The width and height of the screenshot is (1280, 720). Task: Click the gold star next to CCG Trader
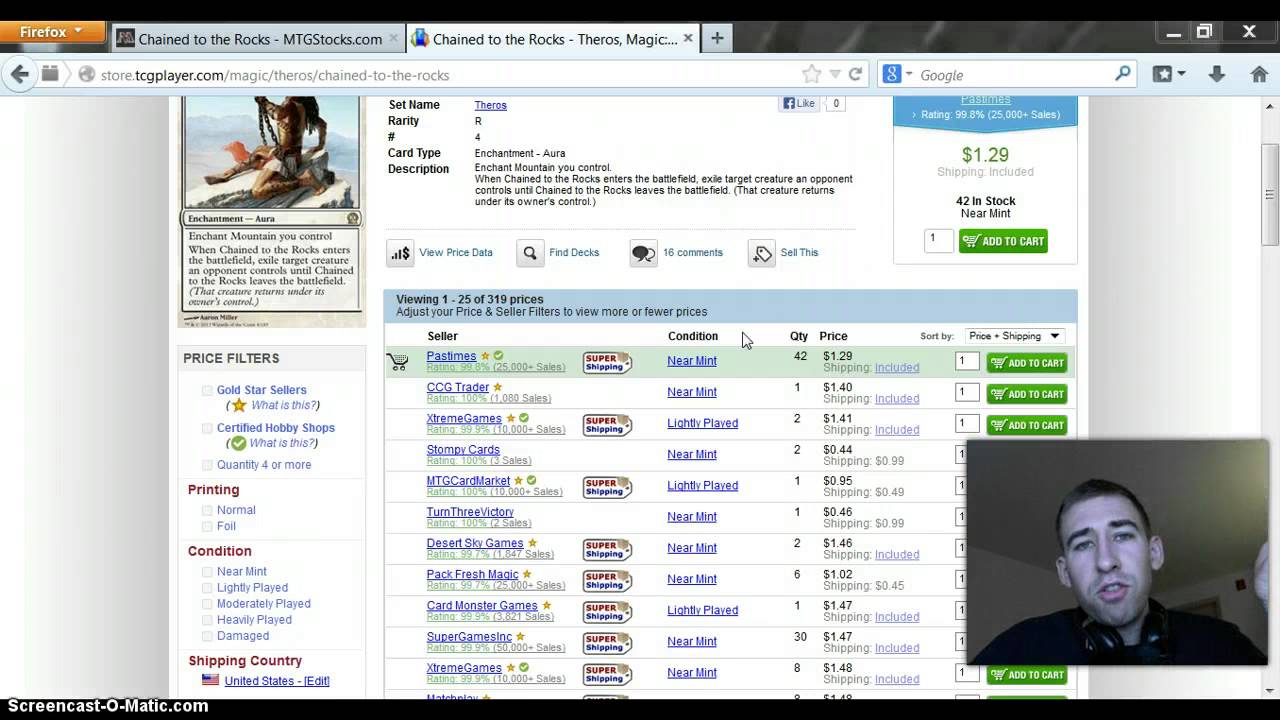(497, 387)
